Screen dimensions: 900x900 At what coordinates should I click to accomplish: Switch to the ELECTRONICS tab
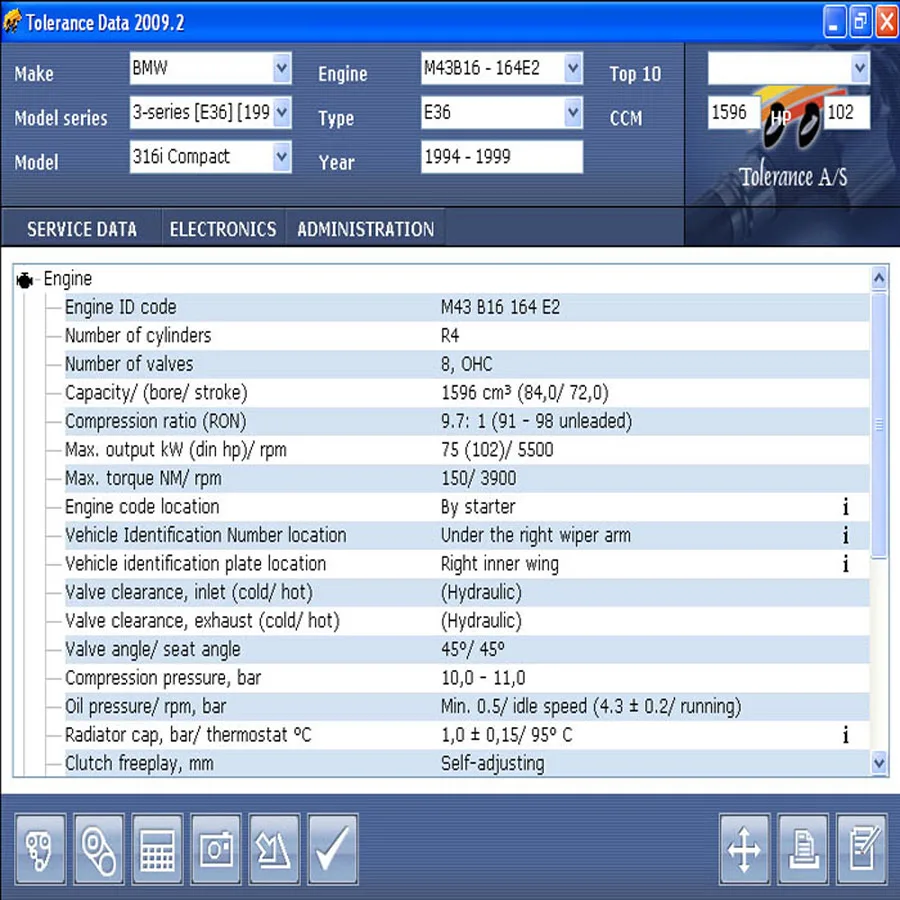pyautogui.click(x=223, y=229)
